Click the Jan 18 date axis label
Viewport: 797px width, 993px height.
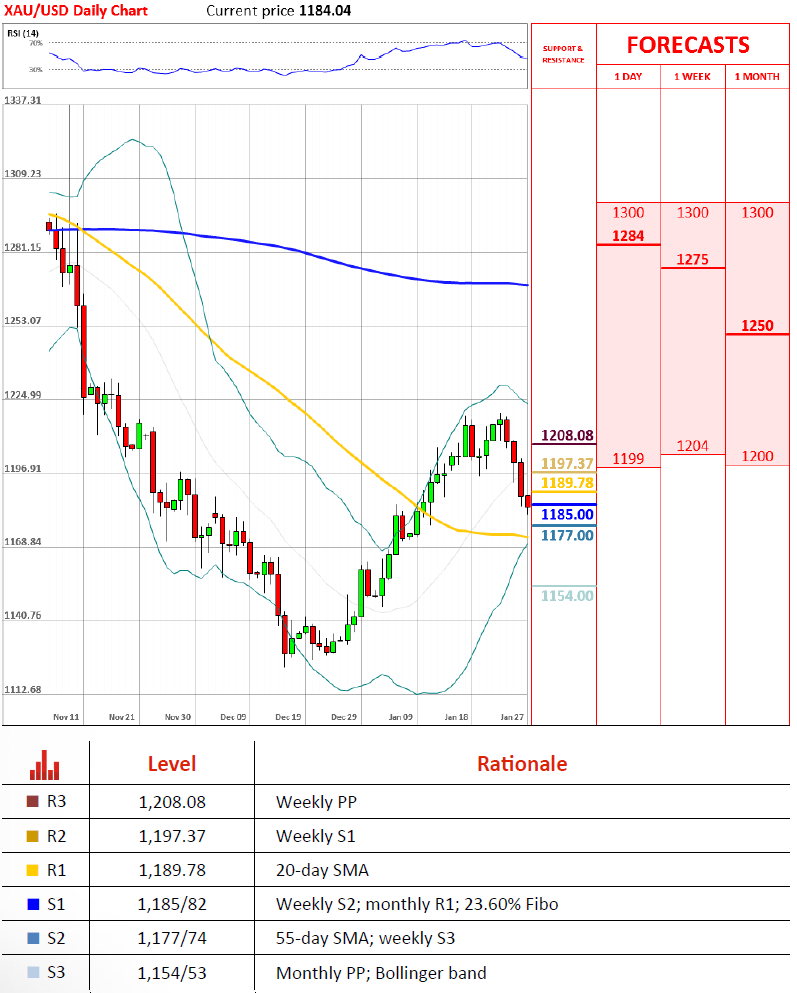point(456,717)
